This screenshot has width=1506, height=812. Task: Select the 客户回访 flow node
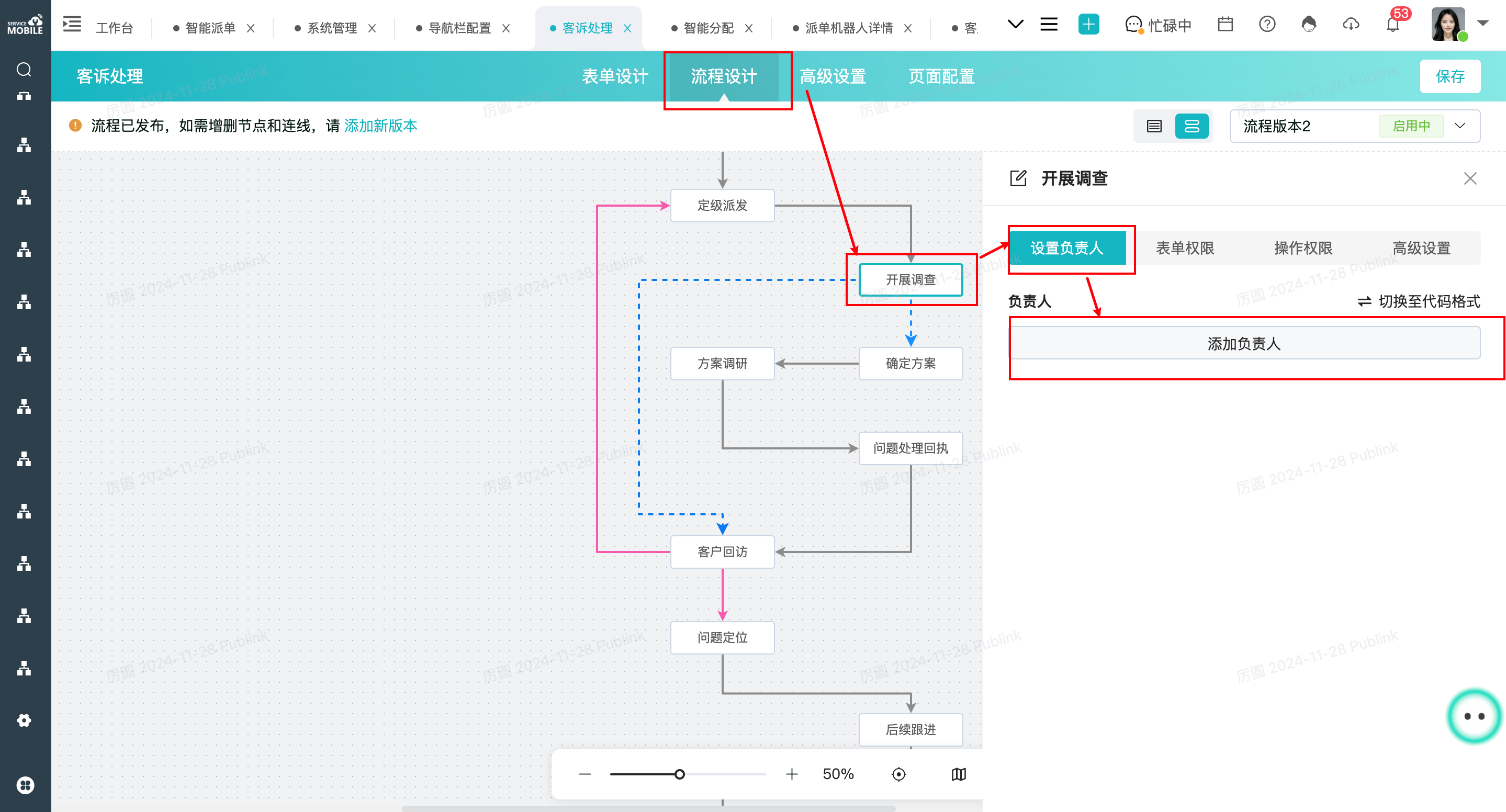[x=722, y=551]
